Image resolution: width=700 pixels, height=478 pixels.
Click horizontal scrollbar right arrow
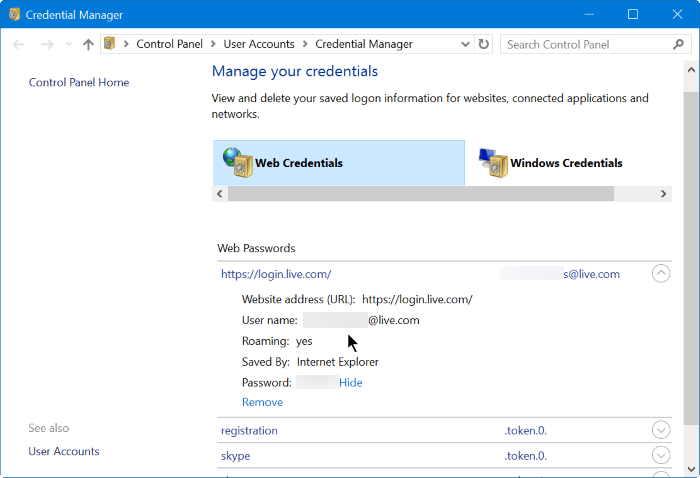(663, 194)
